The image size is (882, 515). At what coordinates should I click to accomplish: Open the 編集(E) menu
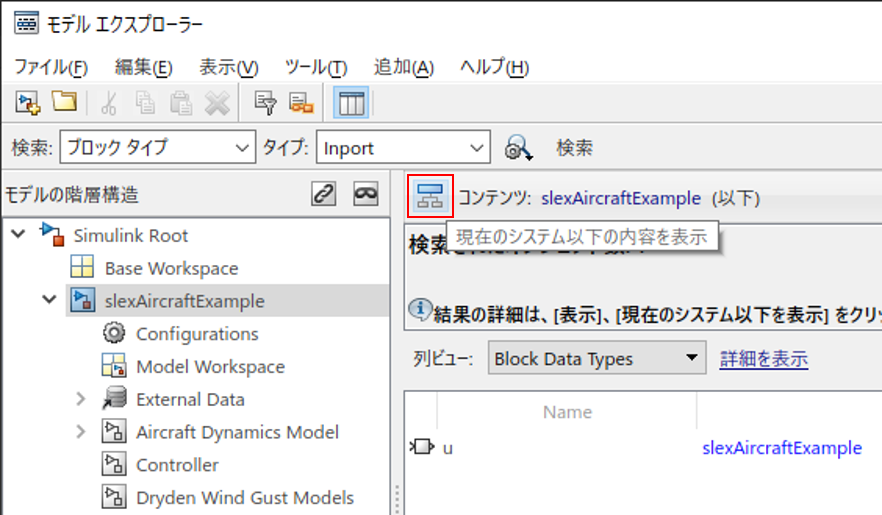click(143, 67)
